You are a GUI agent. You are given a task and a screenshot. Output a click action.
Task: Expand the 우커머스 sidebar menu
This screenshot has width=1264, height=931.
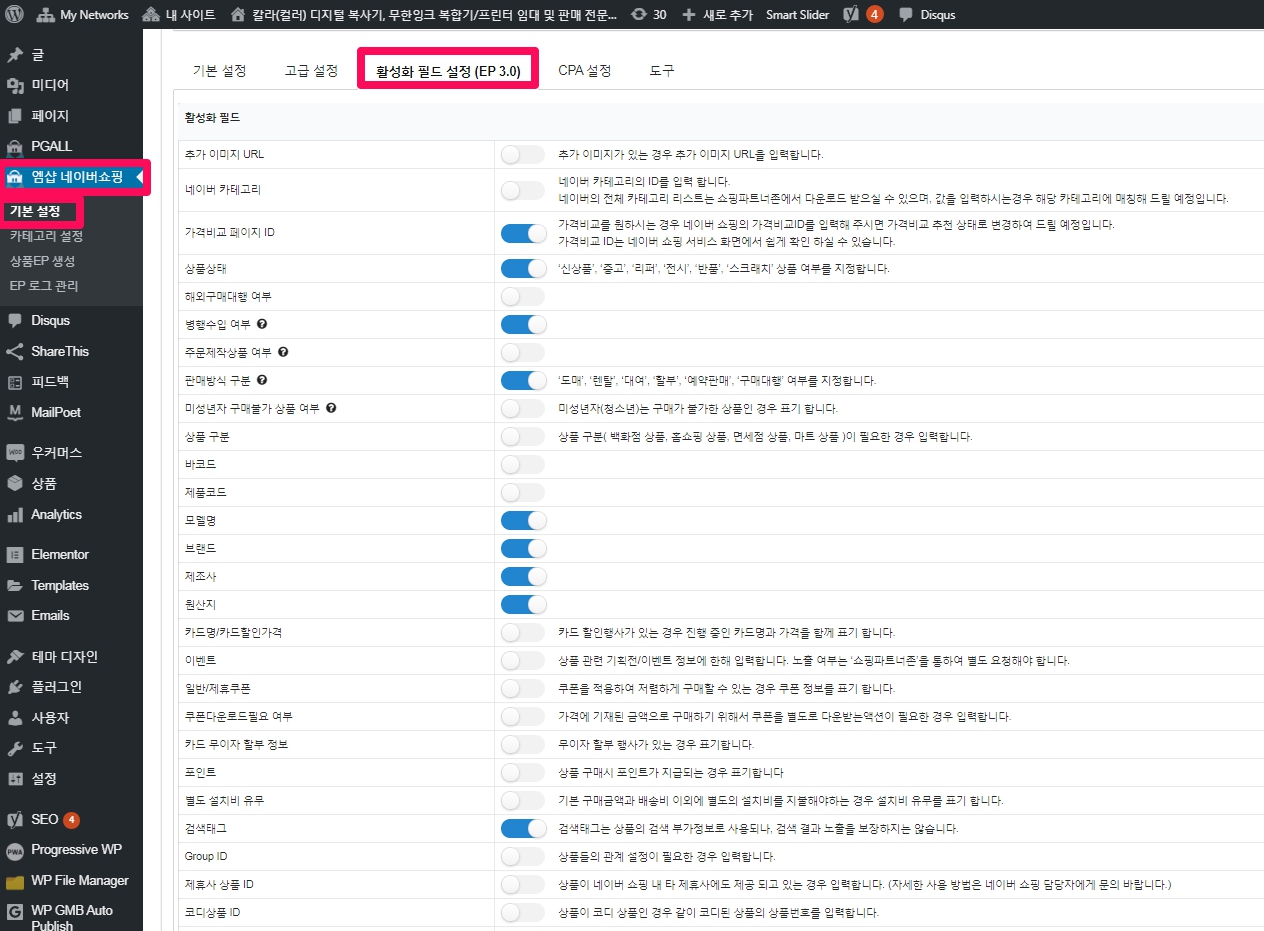tap(56, 452)
